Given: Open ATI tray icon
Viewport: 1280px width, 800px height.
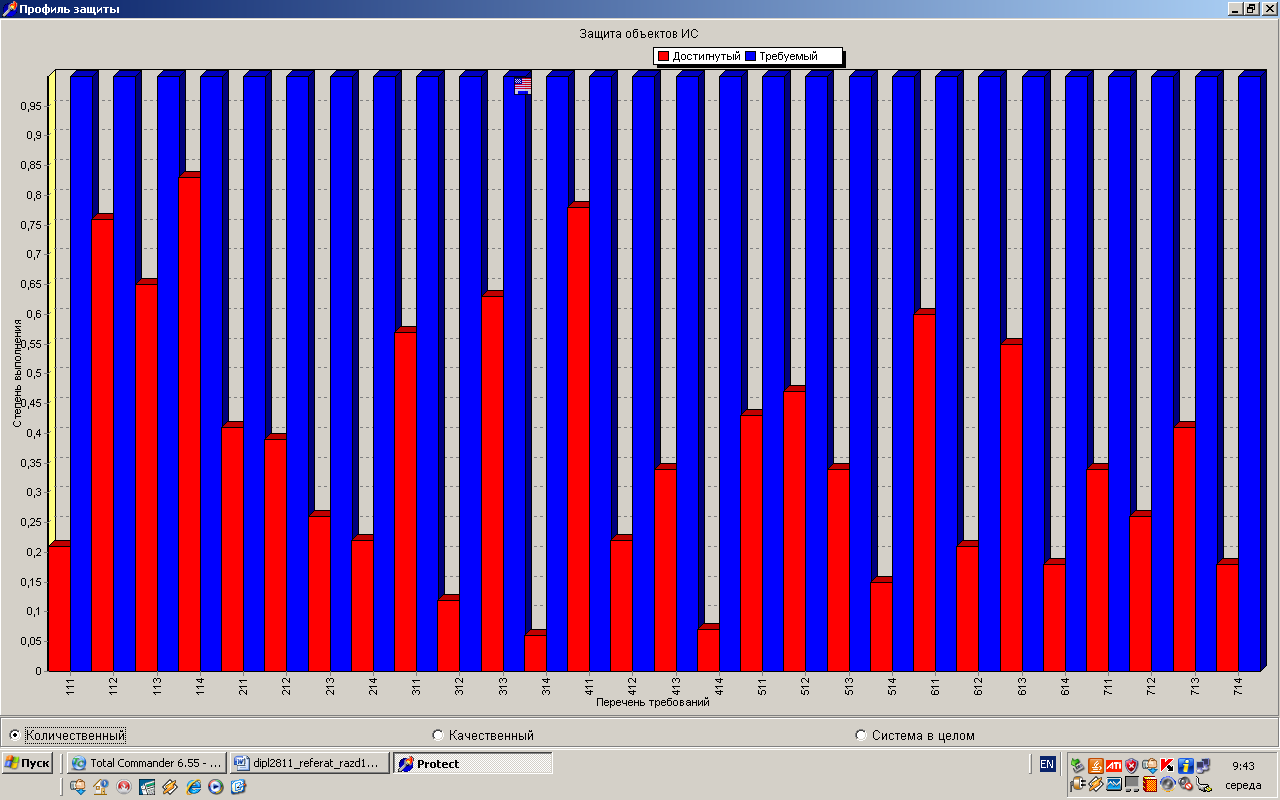Looking at the screenshot, I should [x=1113, y=765].
